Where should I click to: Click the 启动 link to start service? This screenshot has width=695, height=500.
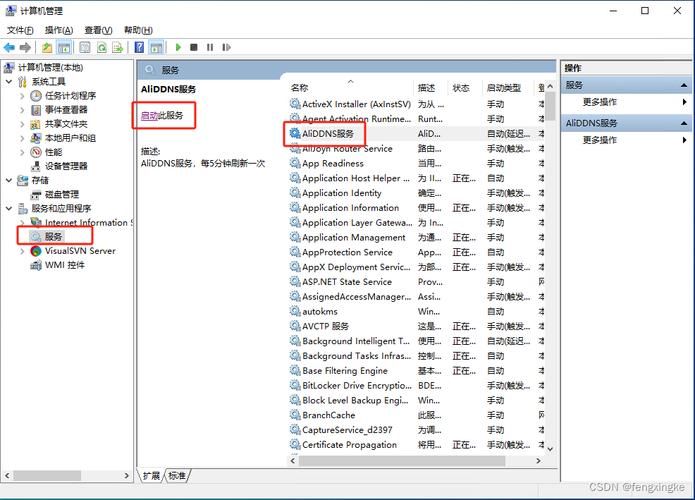(x=149, y=116)
